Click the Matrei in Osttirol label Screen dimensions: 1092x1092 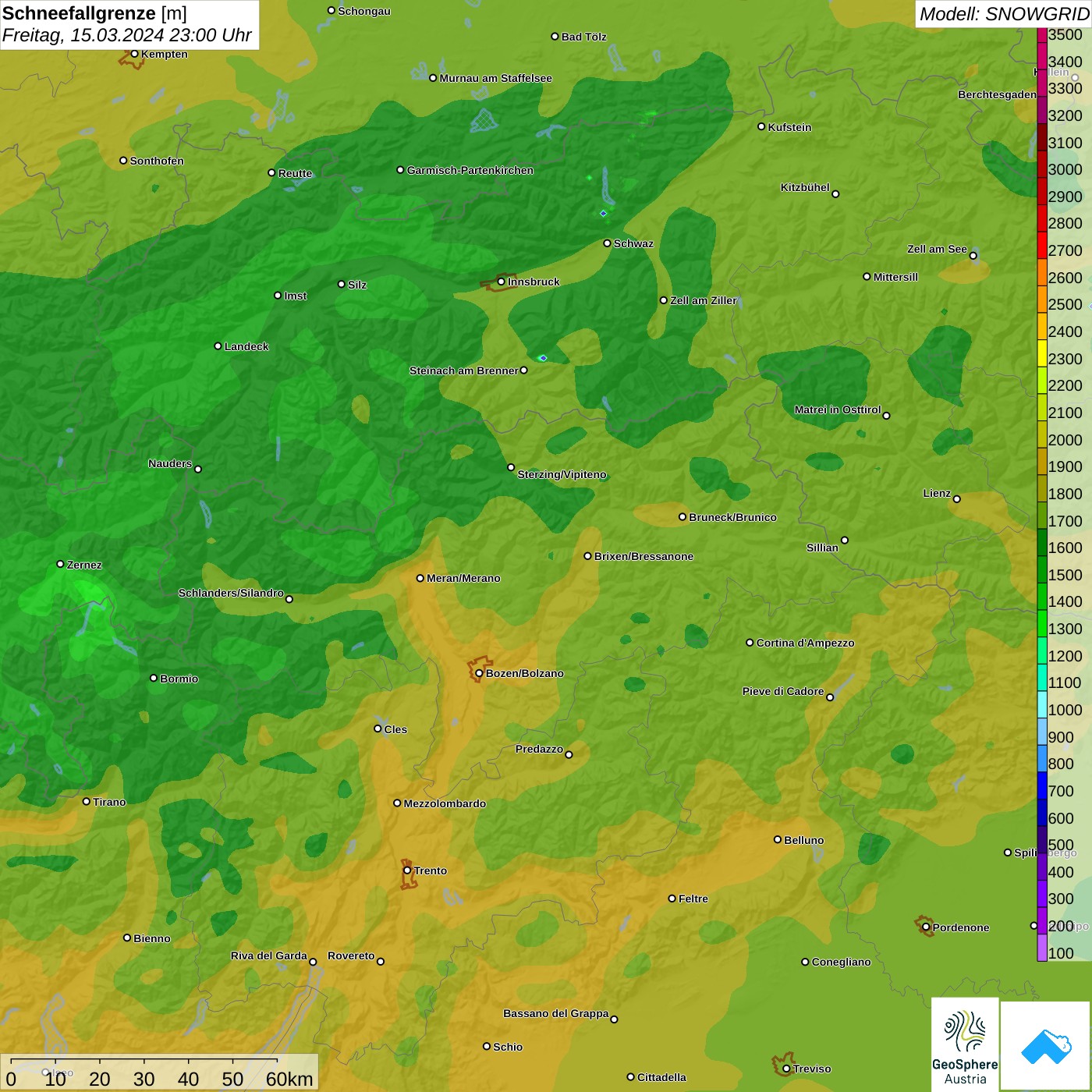(838, 409)
